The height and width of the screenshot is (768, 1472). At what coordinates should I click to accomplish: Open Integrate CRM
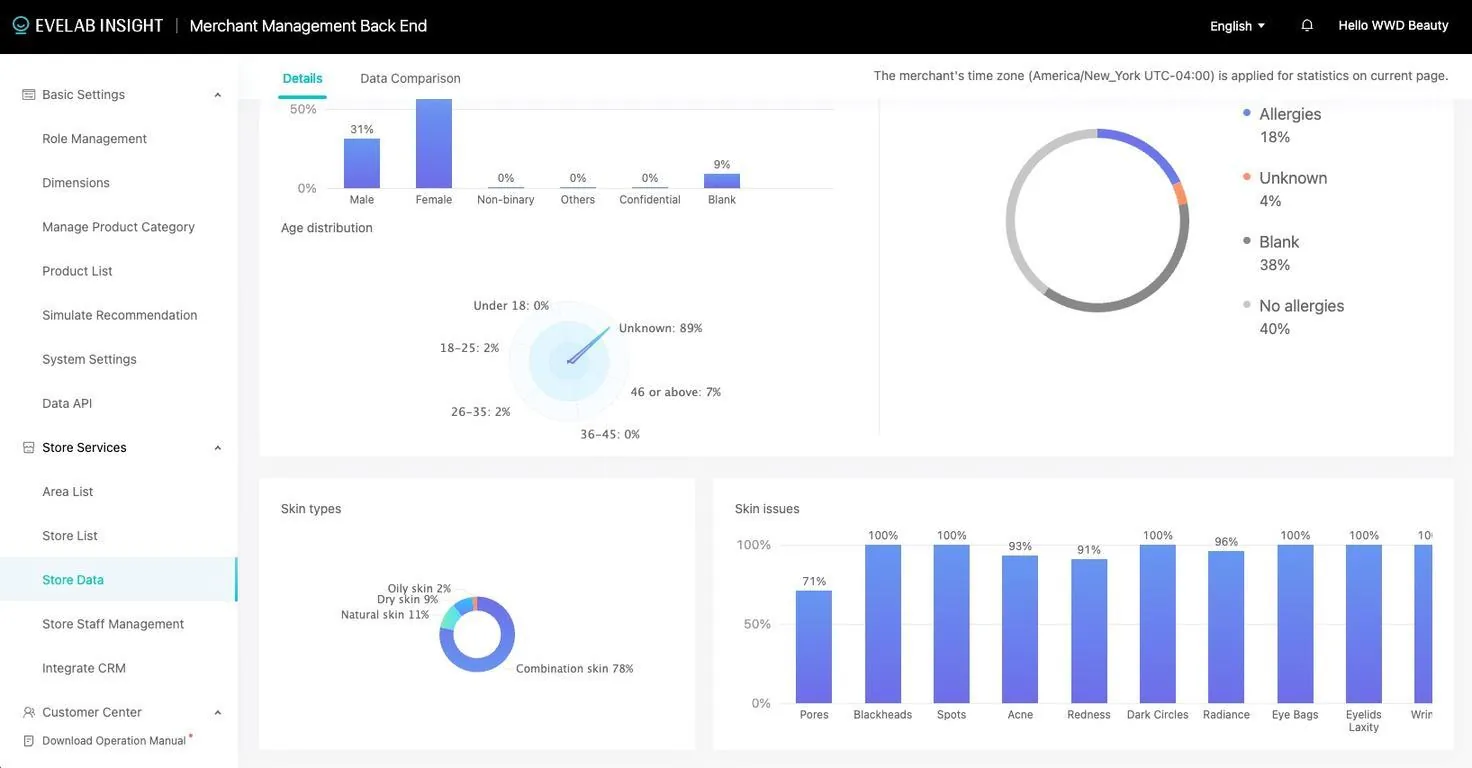84,668
